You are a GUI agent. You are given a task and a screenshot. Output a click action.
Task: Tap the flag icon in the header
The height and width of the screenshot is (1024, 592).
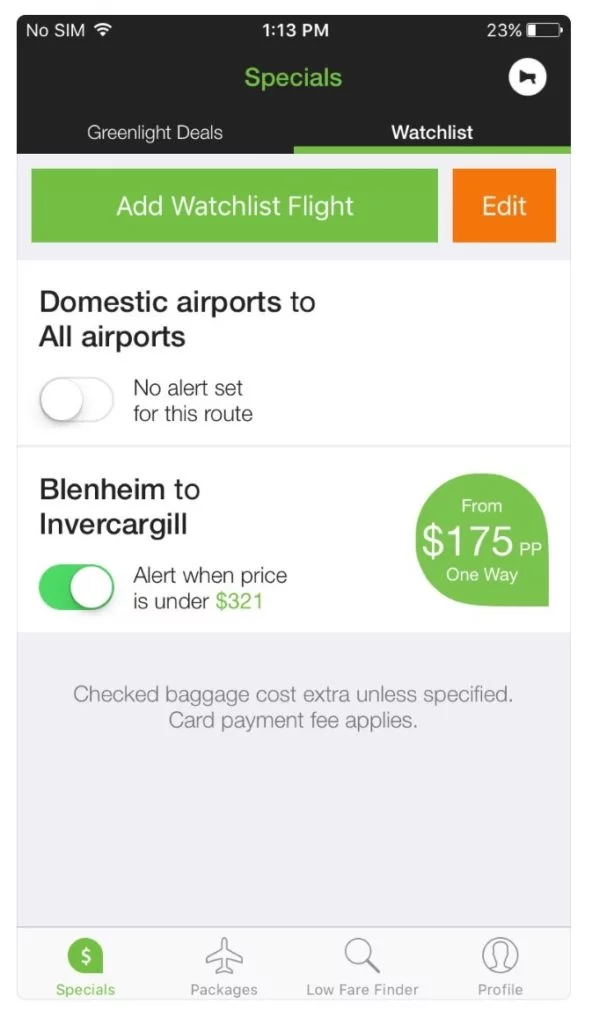pos(527,77)
